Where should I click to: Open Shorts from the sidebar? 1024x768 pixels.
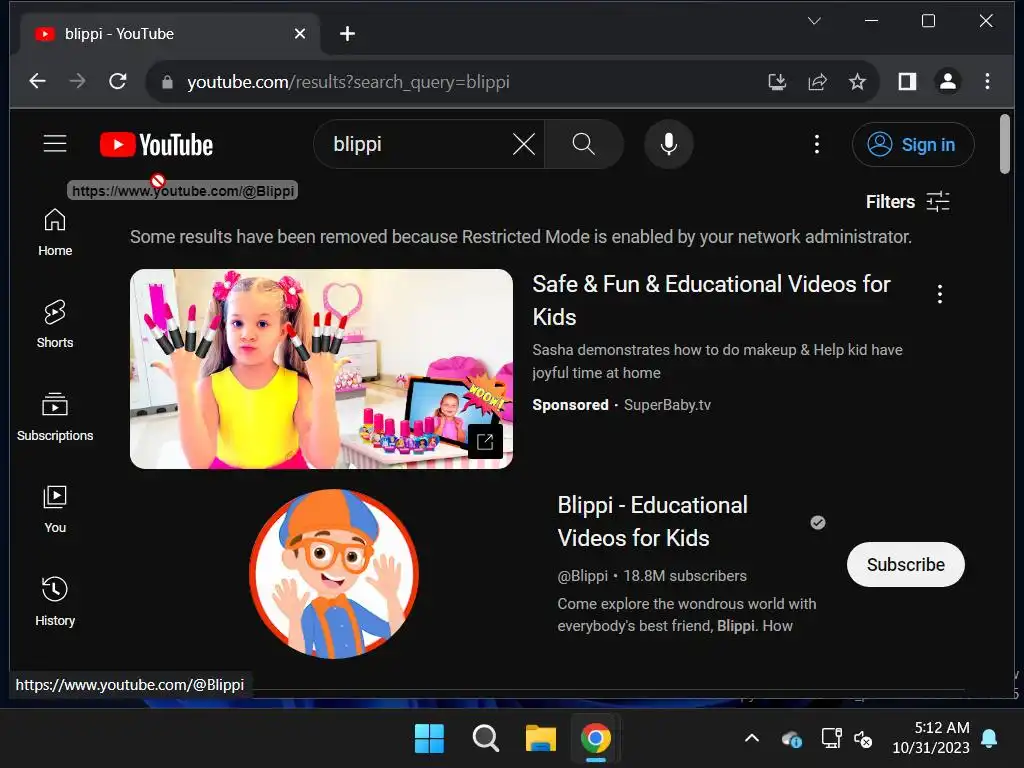[55, 325]
